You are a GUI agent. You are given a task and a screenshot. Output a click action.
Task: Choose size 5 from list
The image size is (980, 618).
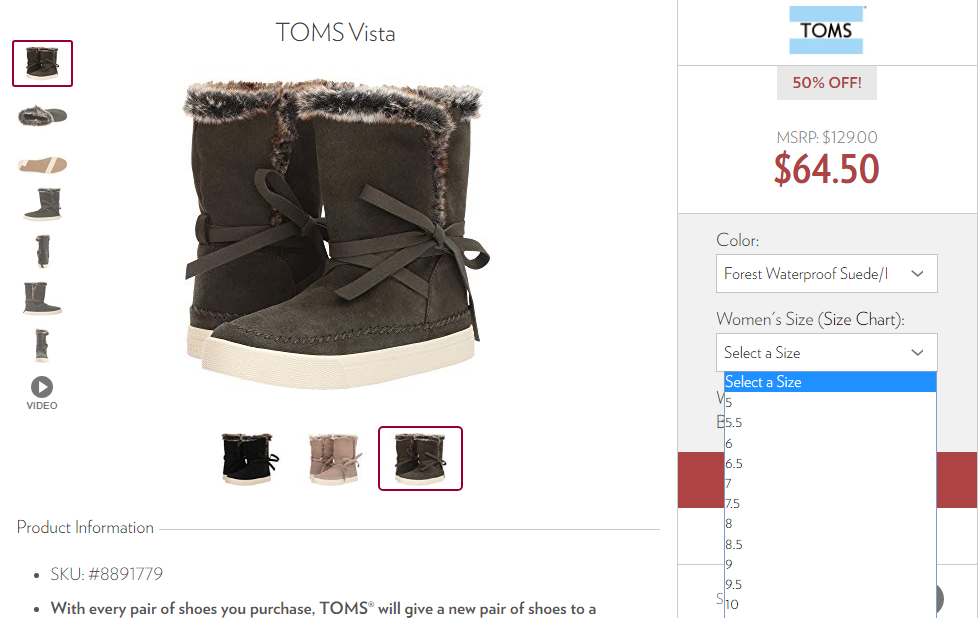pyautogui.click(x=830, y=402)
